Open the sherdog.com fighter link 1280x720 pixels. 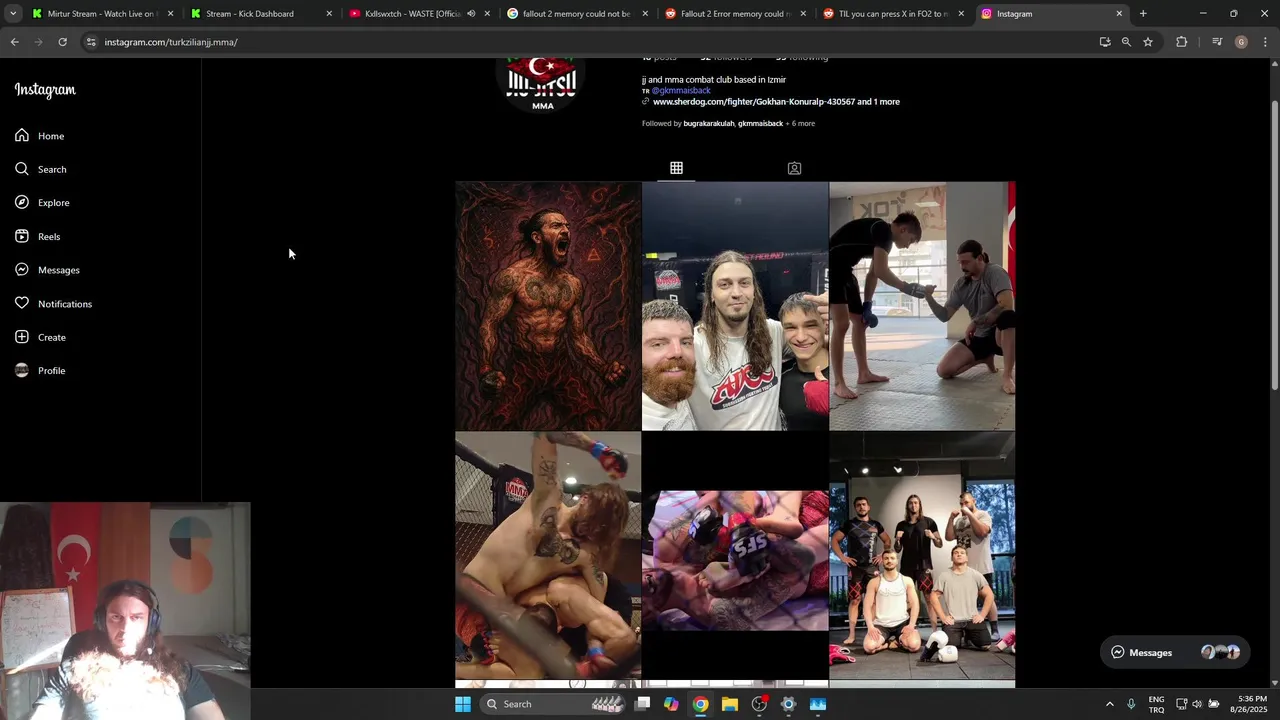(775, 102)
